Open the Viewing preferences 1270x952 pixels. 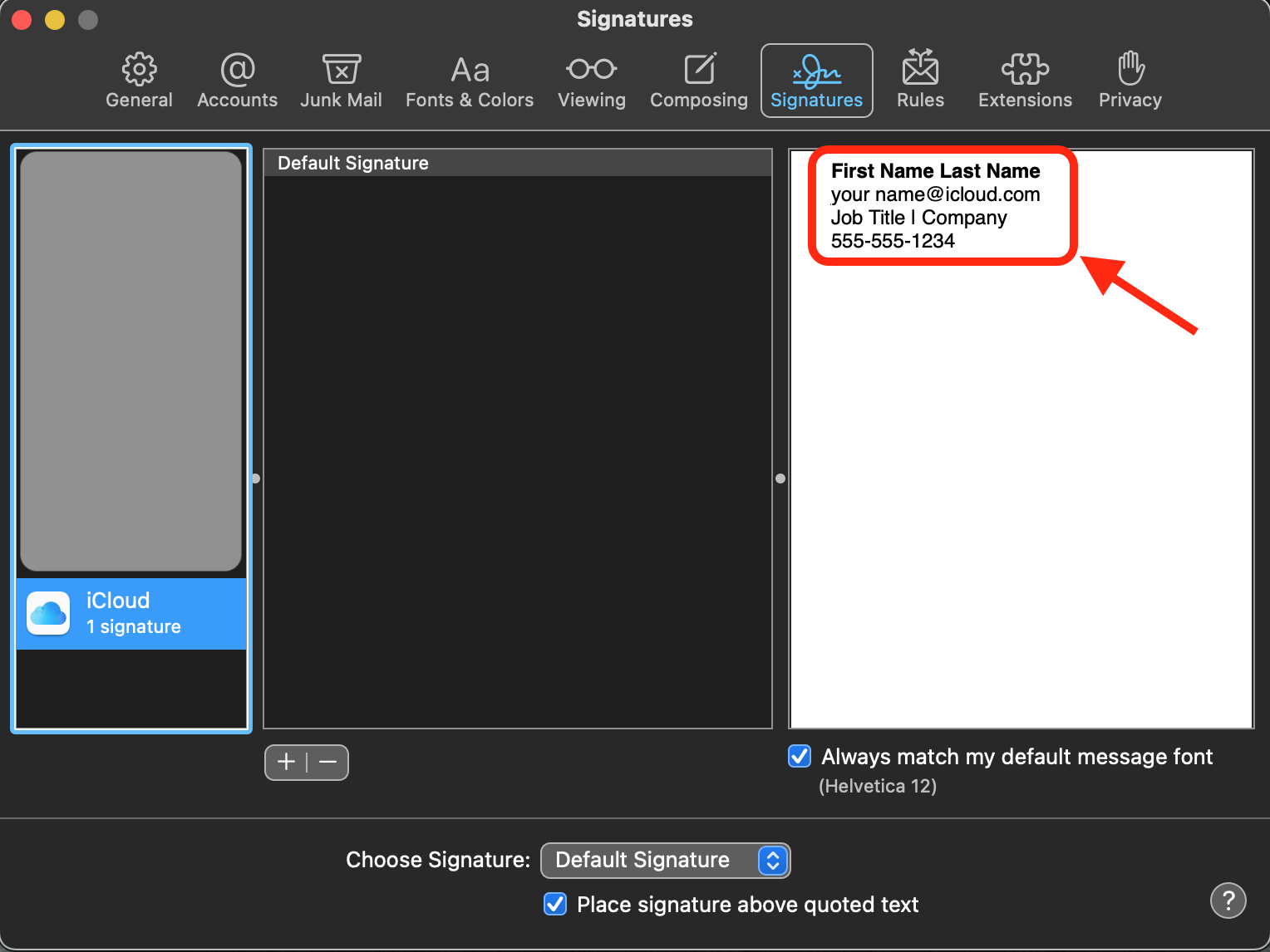(x=591, y=80)
